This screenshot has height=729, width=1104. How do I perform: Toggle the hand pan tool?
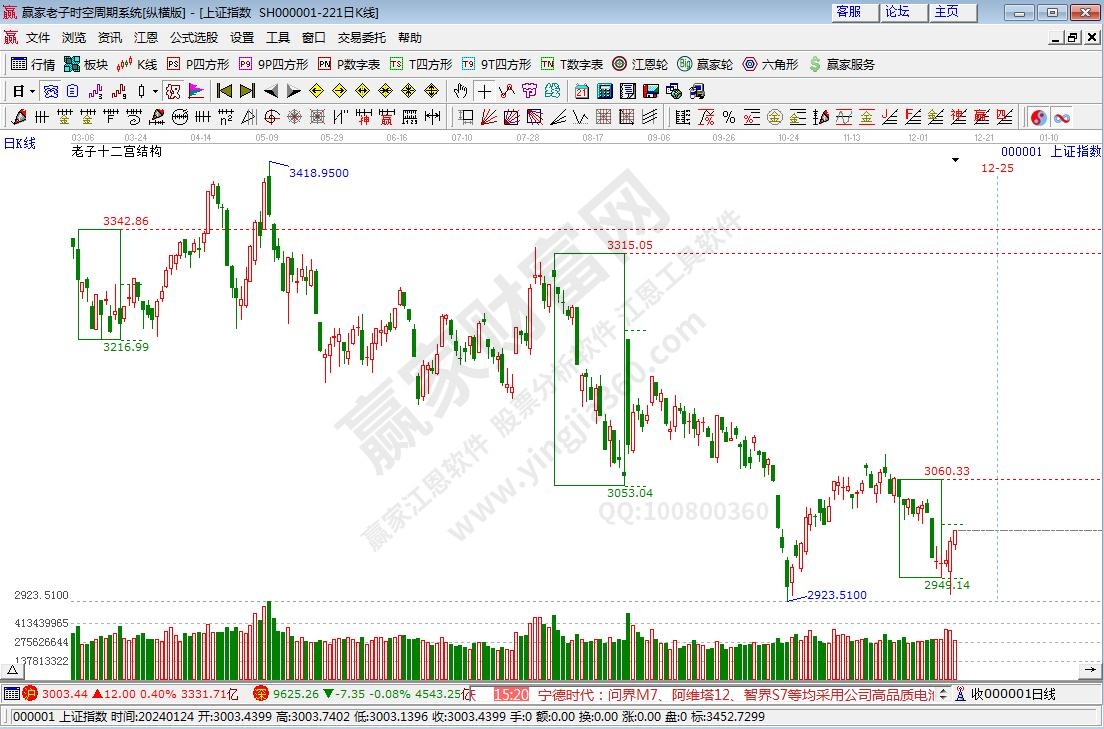coord(460,91)
